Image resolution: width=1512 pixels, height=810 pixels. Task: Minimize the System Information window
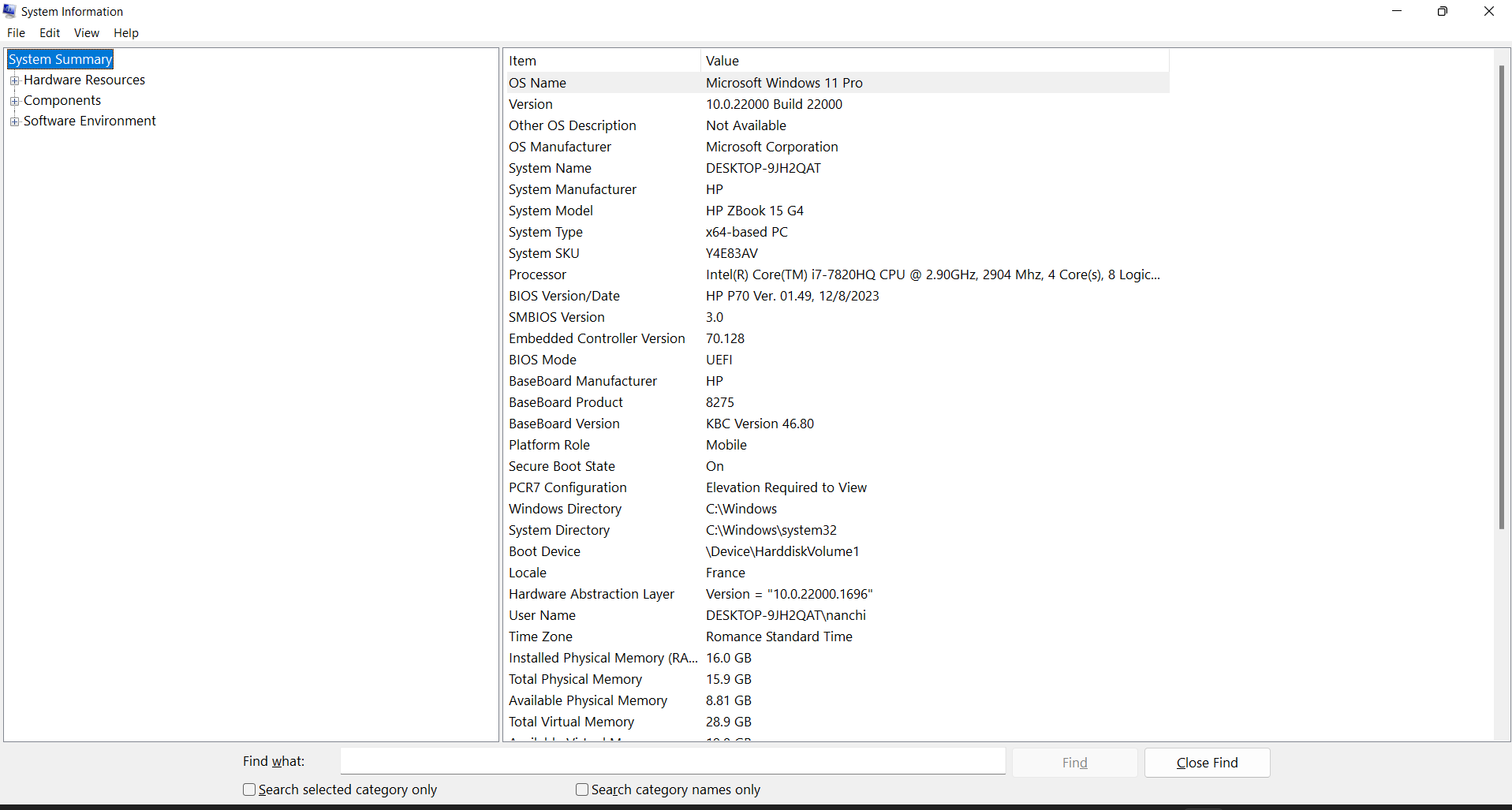coord(1397,11)
